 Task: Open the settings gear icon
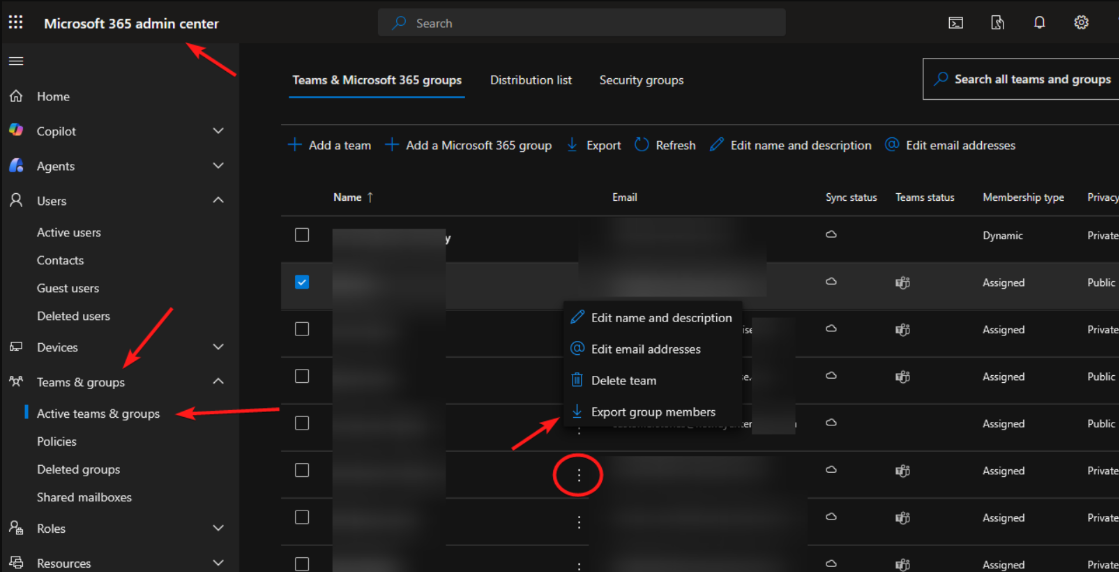pyautogui.click(x=1081, y=23)
